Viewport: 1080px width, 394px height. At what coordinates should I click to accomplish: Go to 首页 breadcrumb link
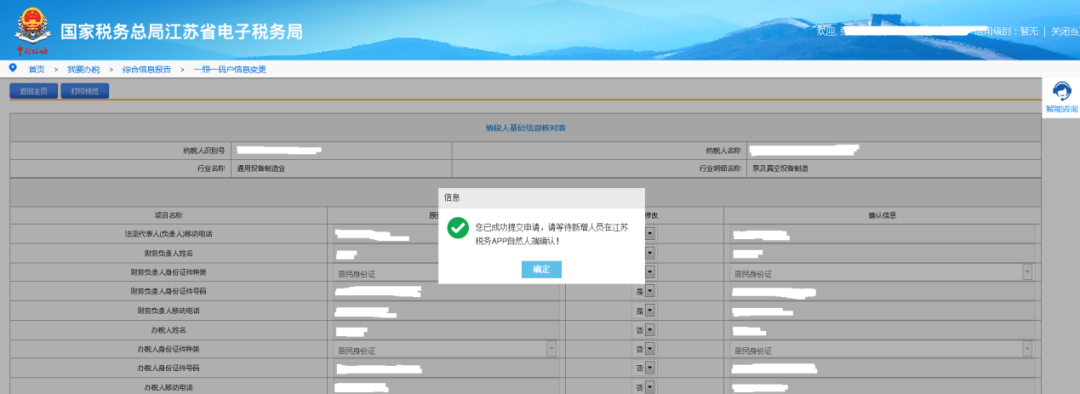(x=36, y=70)
